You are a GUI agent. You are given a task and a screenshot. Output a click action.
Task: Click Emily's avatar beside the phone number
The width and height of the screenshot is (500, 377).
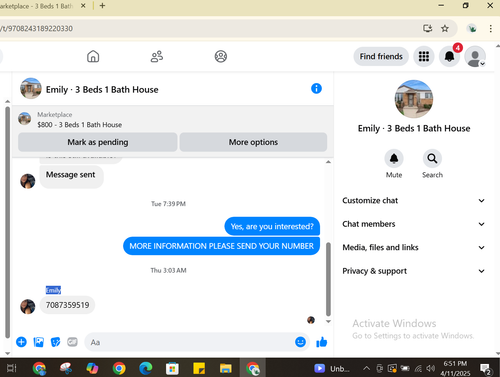tap(28, 306)
